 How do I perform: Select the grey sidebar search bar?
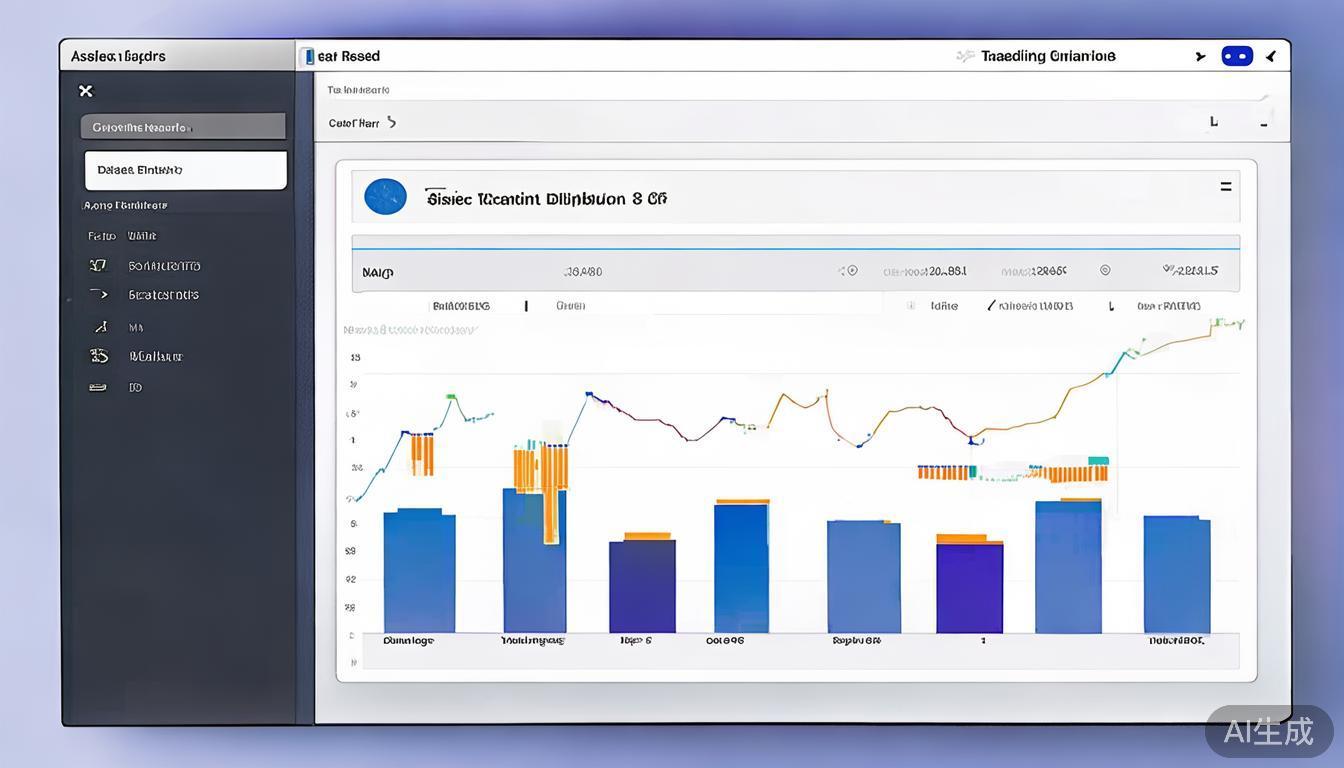coord(183,127)
